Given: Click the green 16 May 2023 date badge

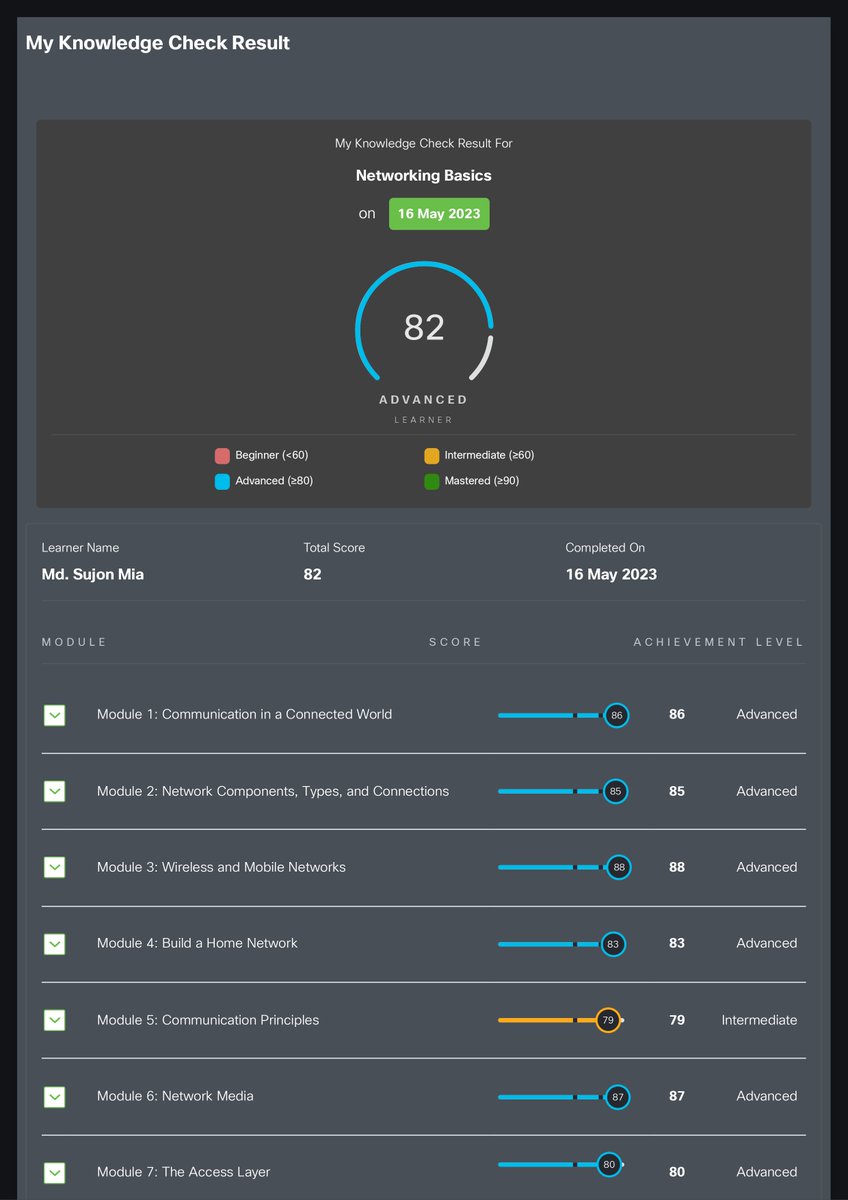Looking at the screenshot, I should pos(439,214).
